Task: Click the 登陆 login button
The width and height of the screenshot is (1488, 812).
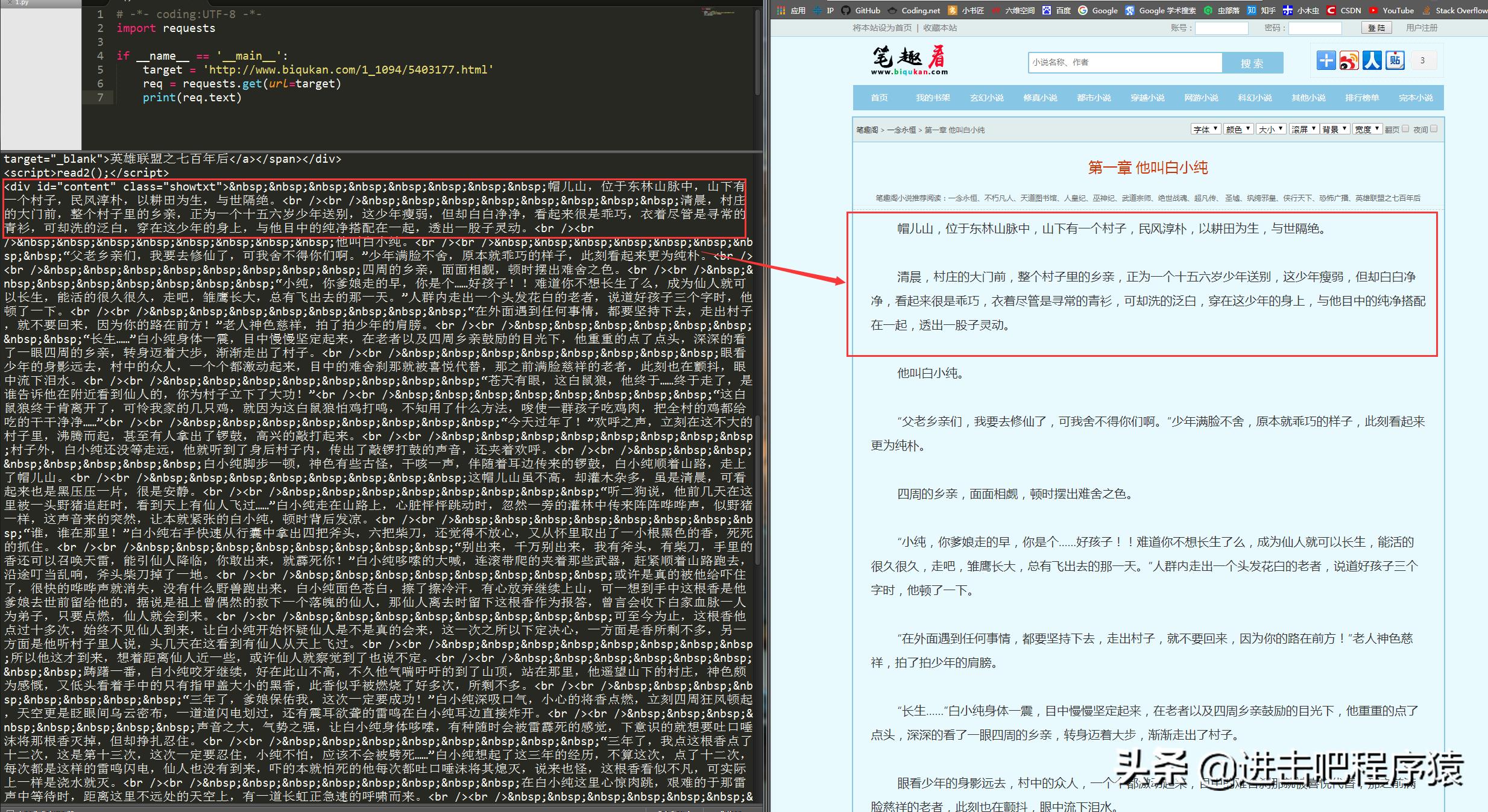Action: pos(1376,28)
